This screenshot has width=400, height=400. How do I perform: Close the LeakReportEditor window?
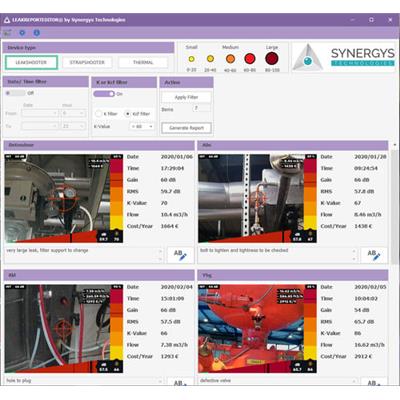click(390, 20)
